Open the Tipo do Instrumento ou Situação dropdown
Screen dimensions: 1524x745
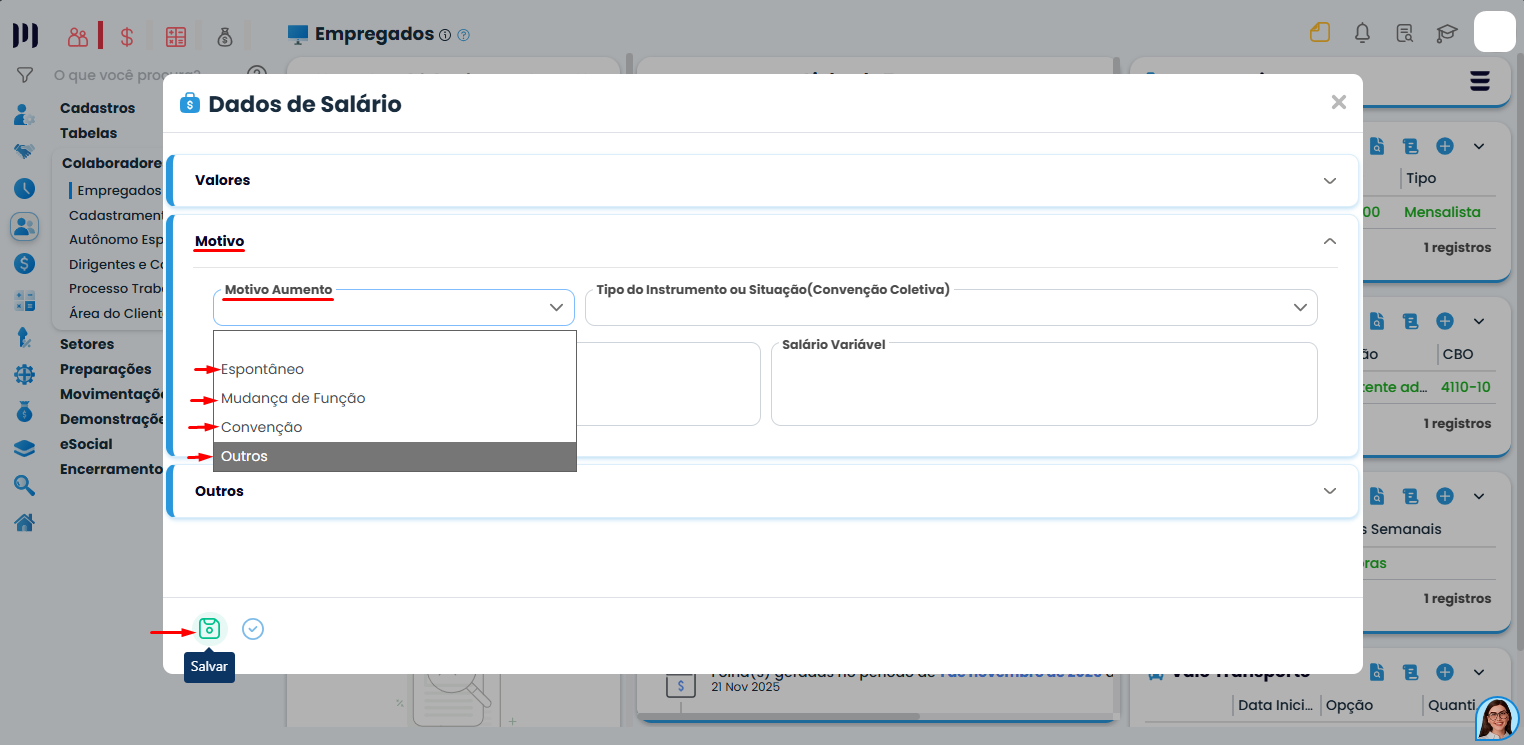[951, 307]
